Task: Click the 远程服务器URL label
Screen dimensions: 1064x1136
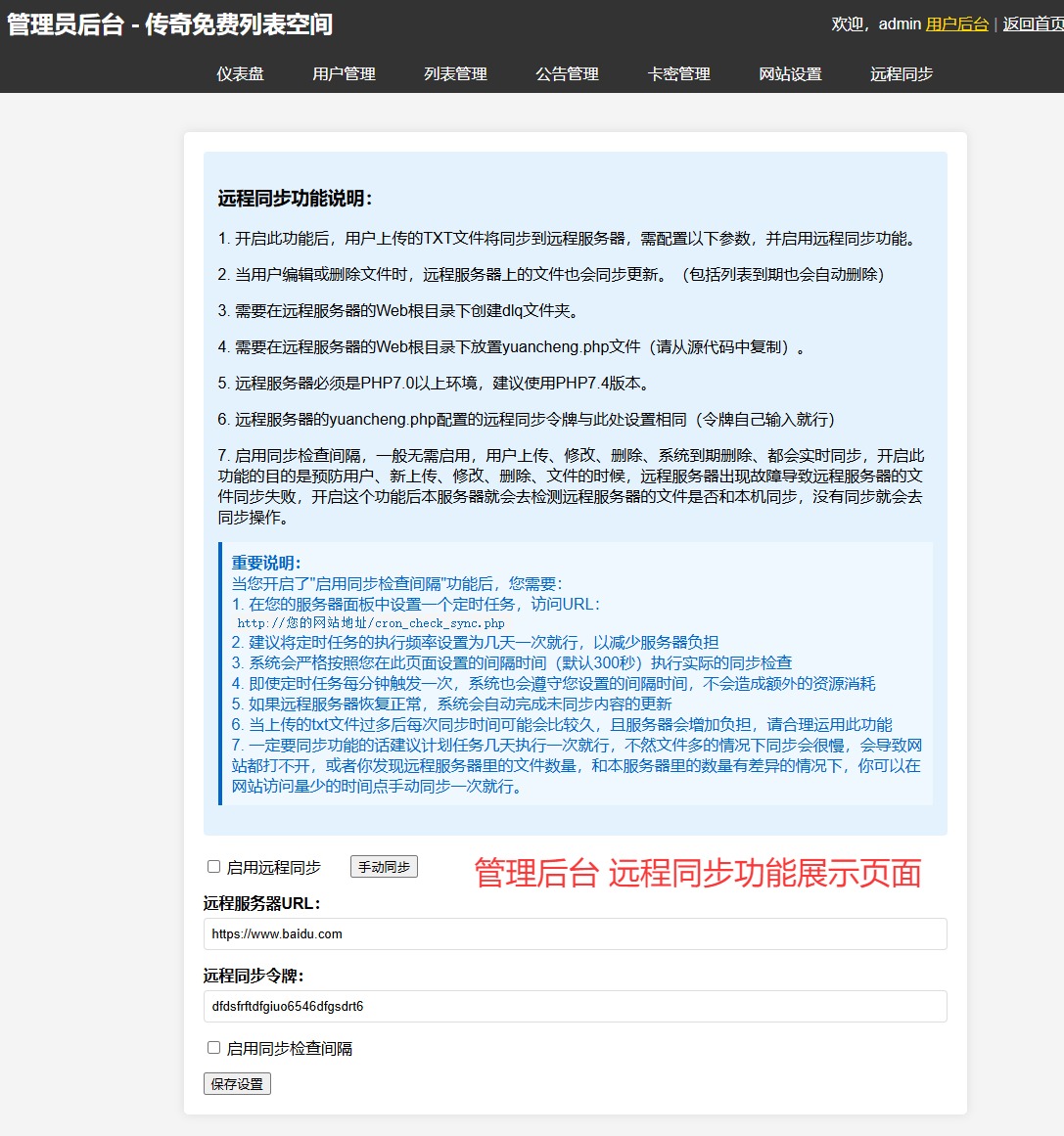Action: 261,903
